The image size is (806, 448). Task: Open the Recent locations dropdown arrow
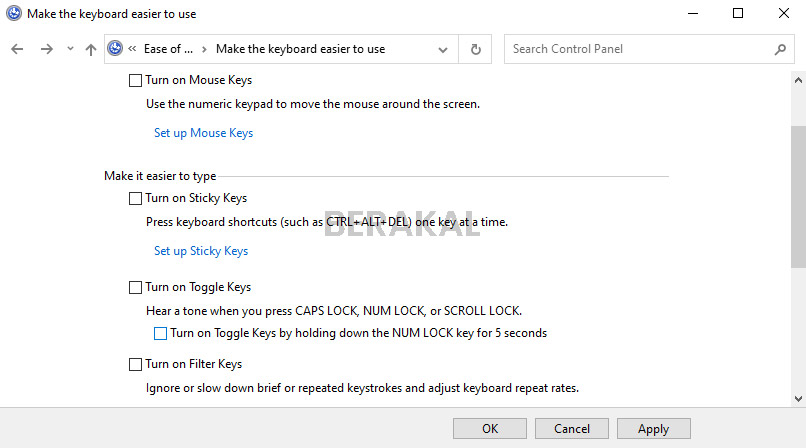click(70, 49)
